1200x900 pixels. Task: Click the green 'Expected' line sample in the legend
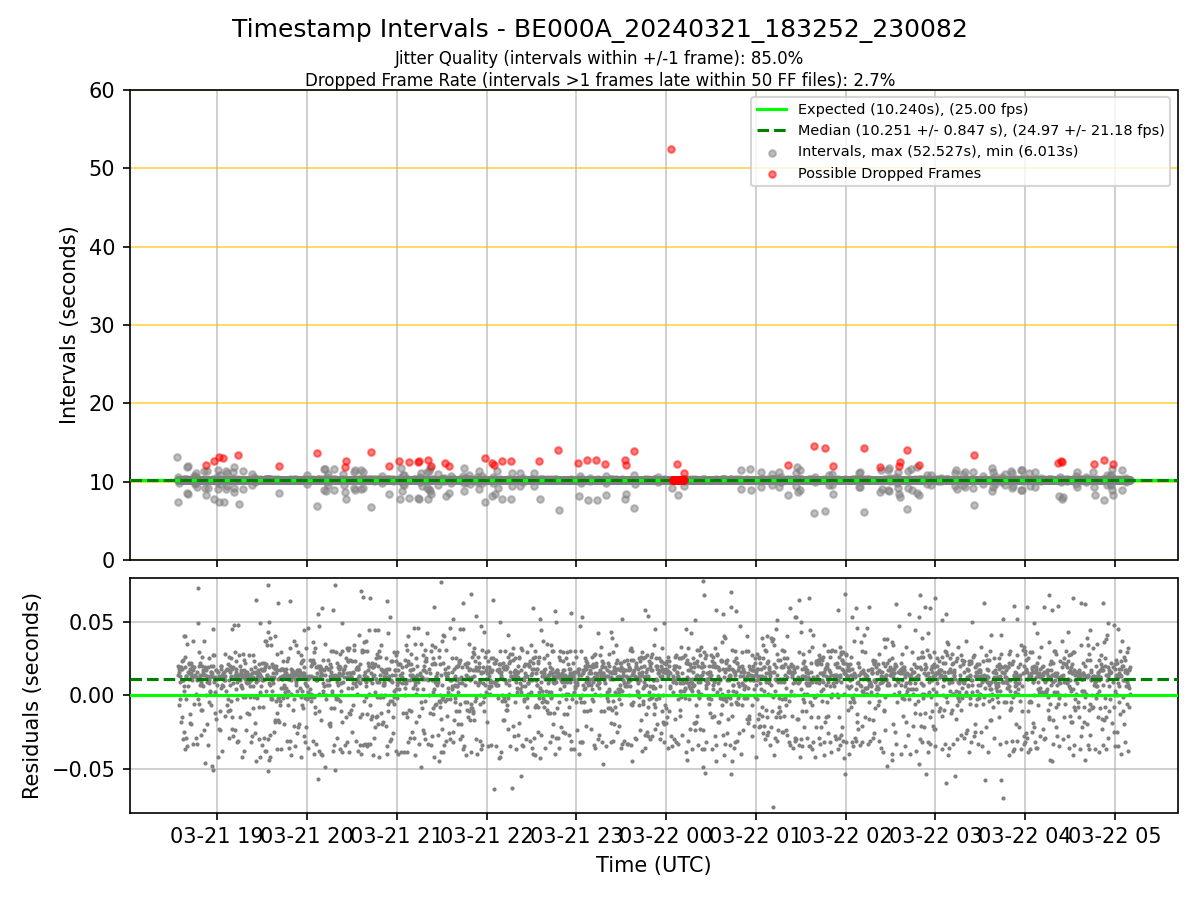point(773,109)
